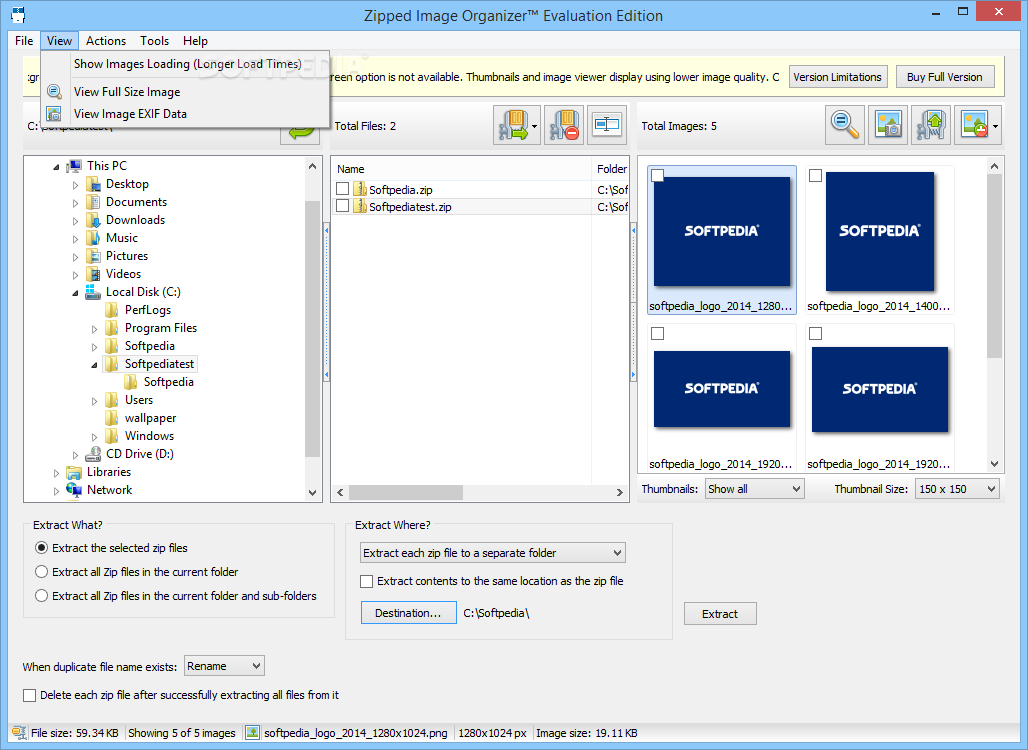This screenshot has height=750, width=1028.
Task: Open the Extract each zip file to separate folder dropdown
Action: (x=492, y=553)
